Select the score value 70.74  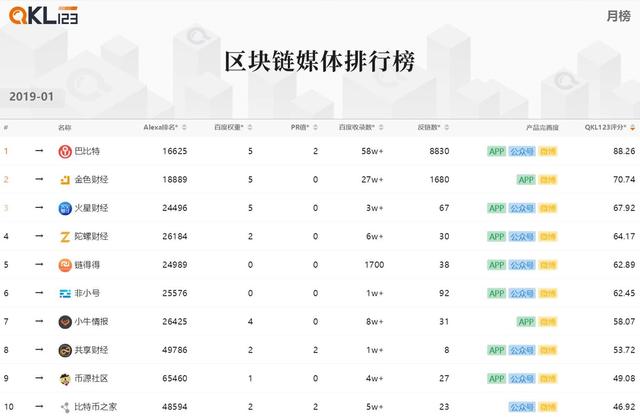click(624, 179)
